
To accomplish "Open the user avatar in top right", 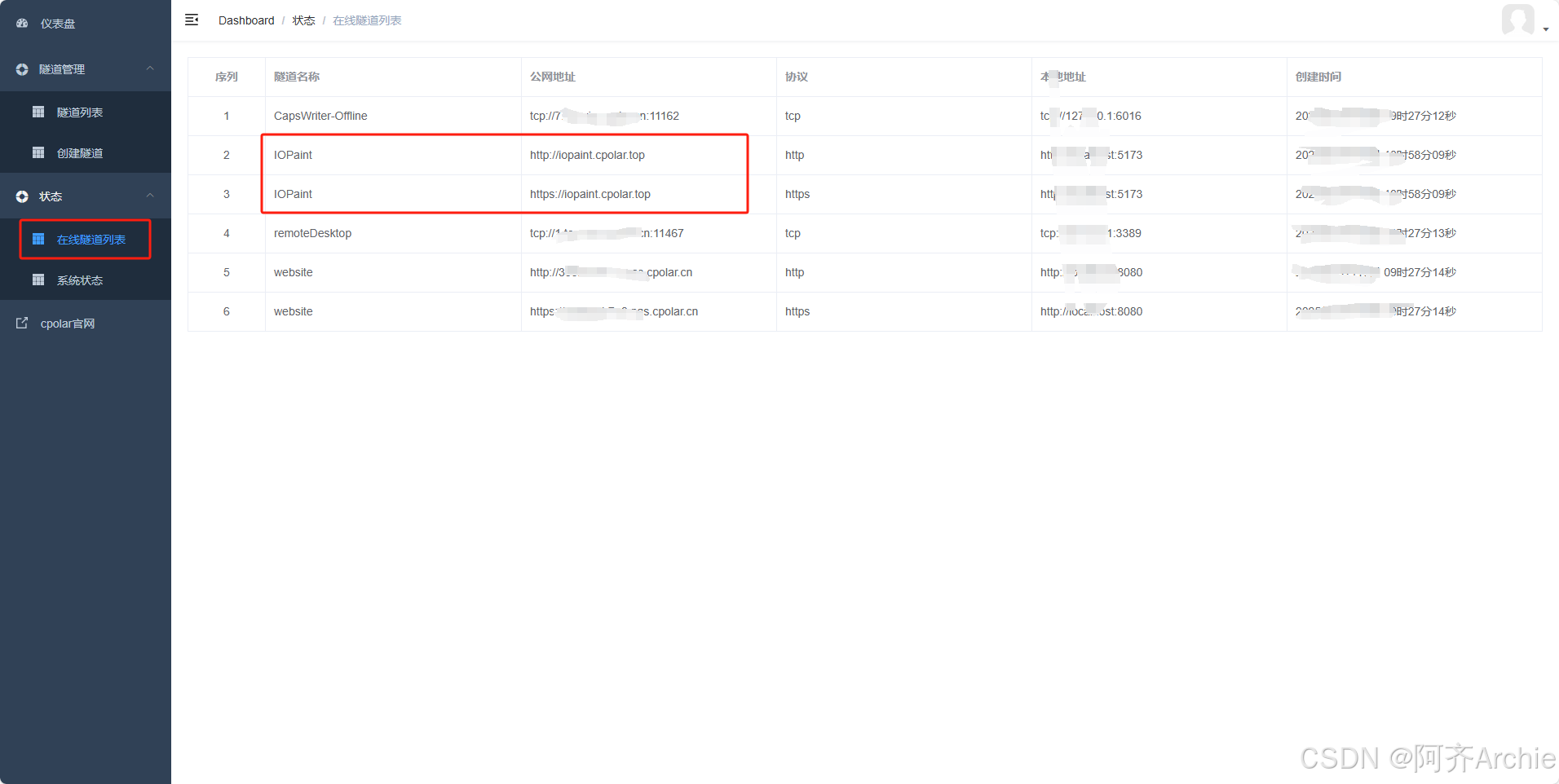I will point(1517,20).
